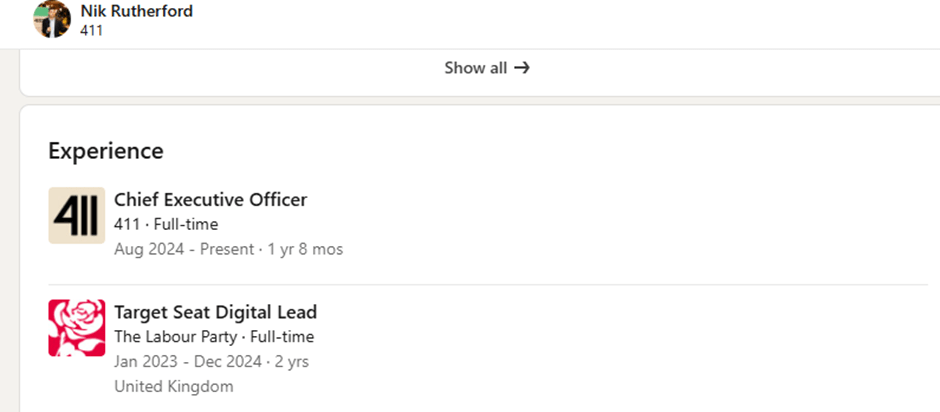Click the 411 company name under CEO title
This screenshot has height=412, width=940.
pos(127,224)
